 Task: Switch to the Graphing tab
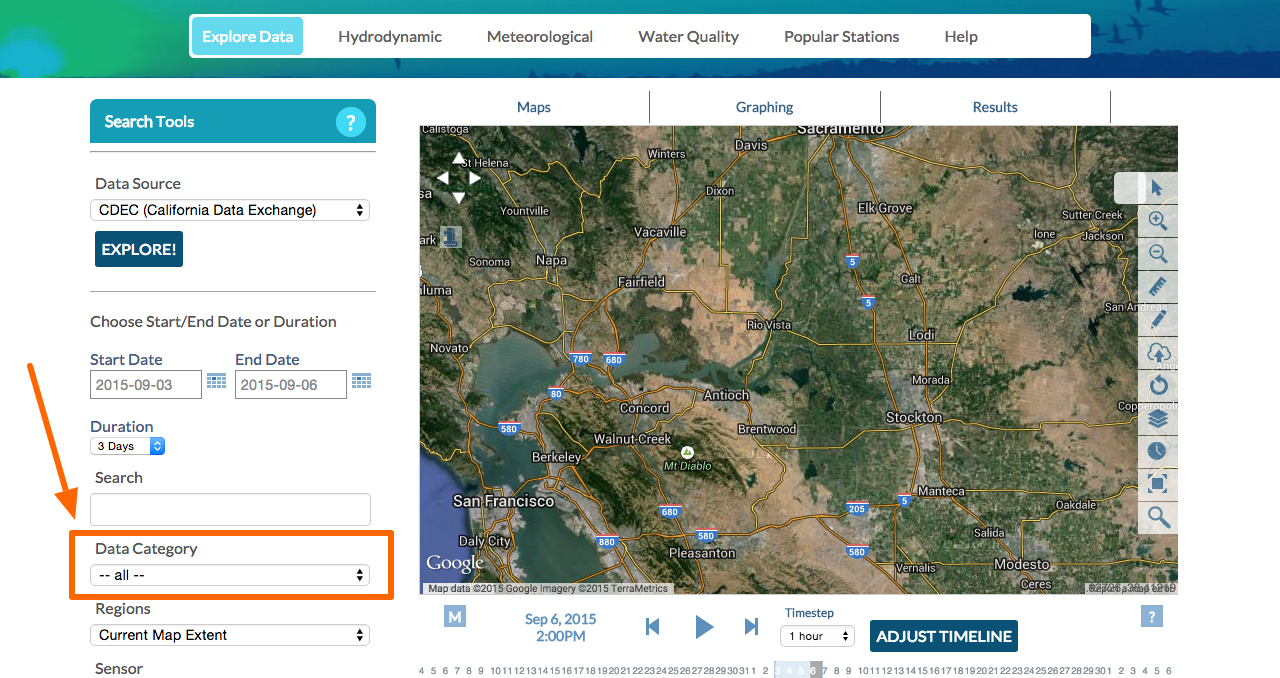coord(764,107)
